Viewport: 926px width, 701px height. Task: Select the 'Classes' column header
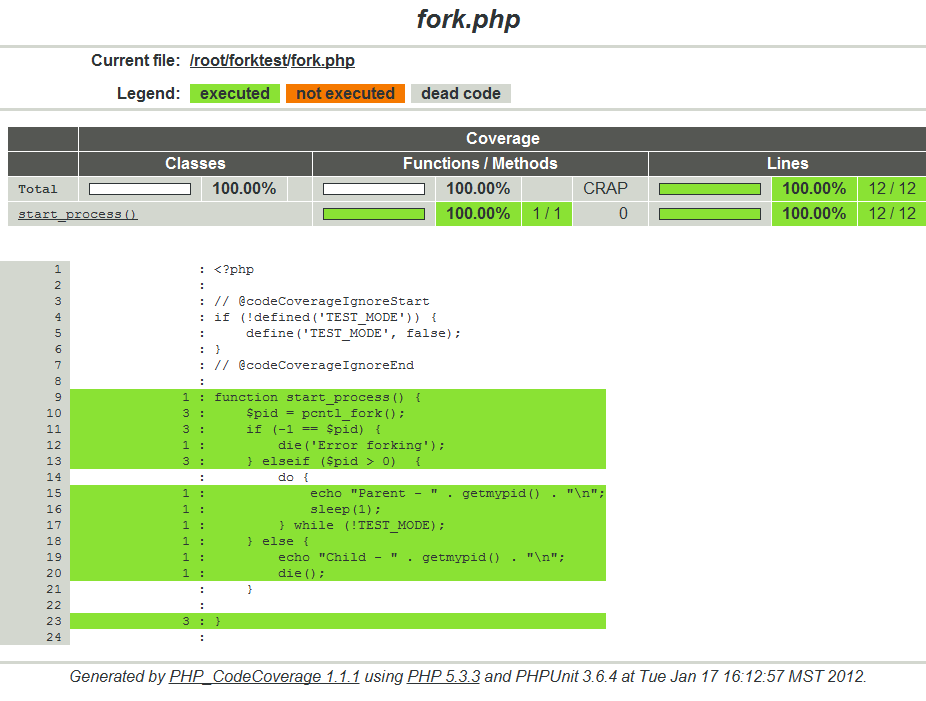point(195,164)
